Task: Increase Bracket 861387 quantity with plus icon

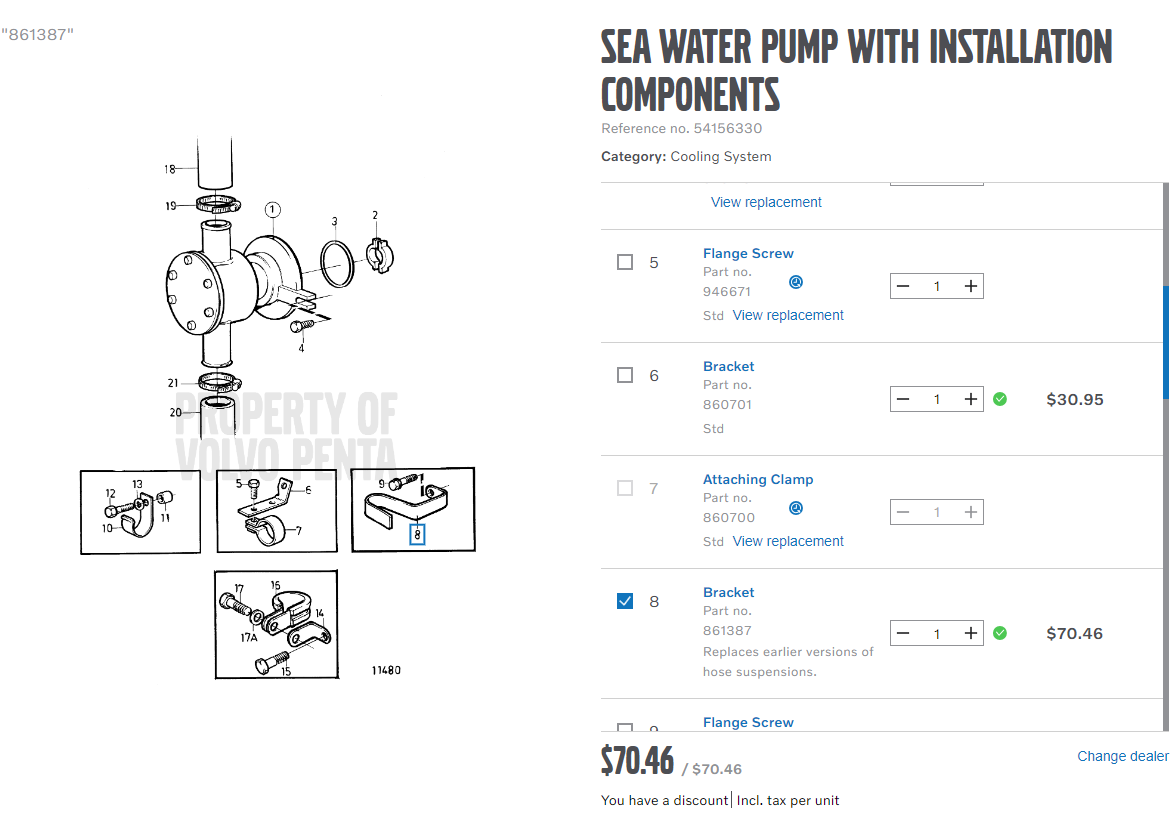Action: pyautogui.click(x=969, y=632)
